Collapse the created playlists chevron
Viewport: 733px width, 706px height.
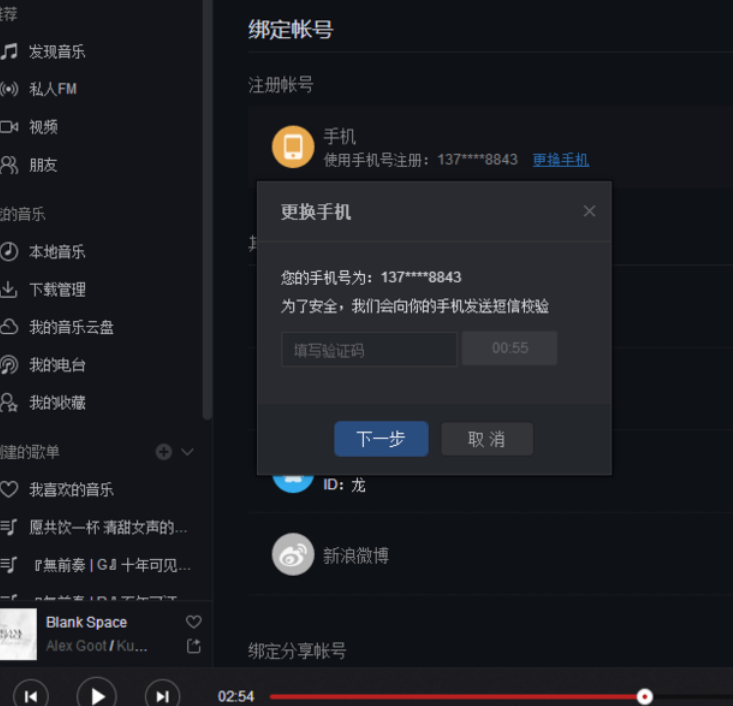[187, 452]
